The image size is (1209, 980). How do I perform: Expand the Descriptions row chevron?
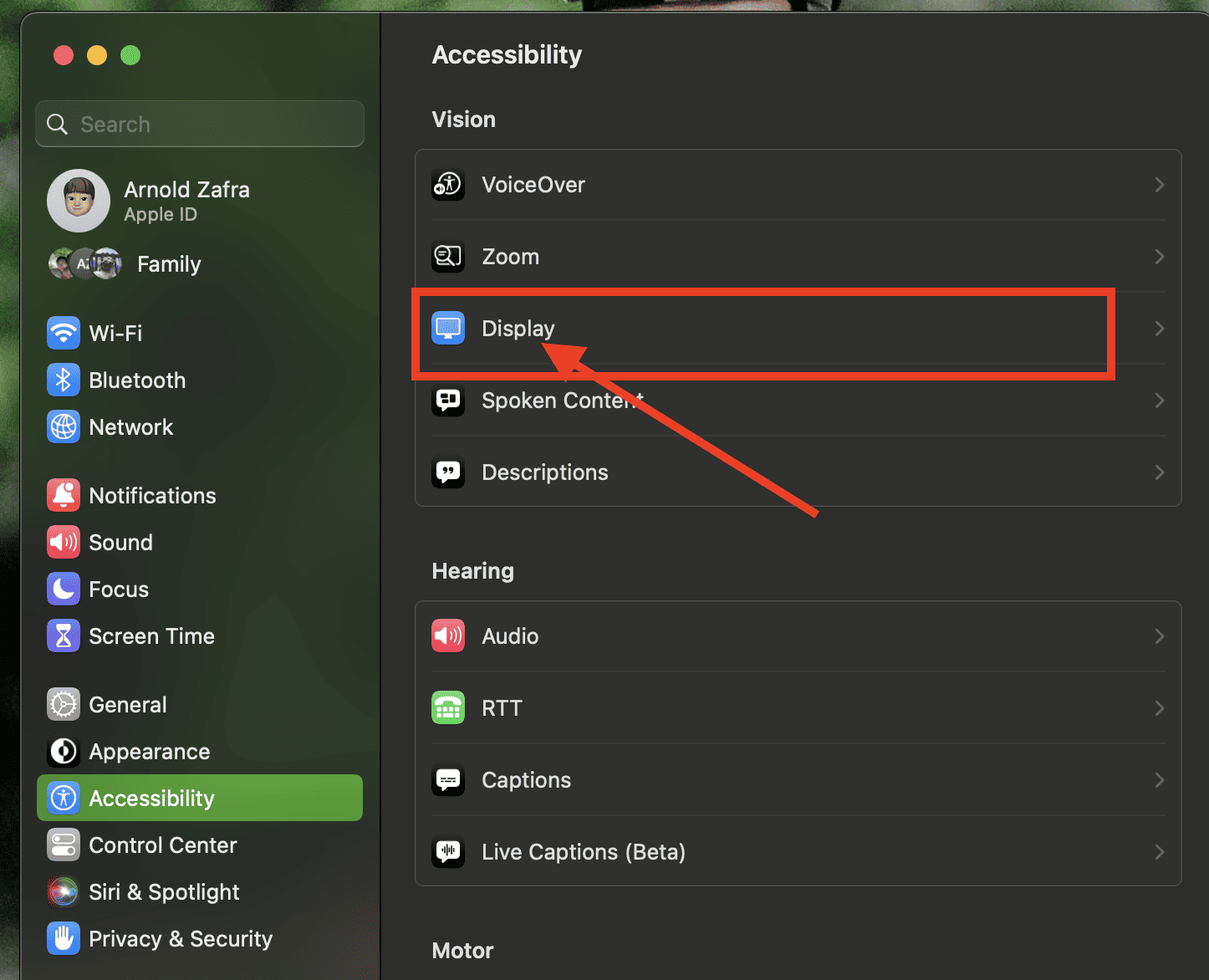[x=1159, y=472]
